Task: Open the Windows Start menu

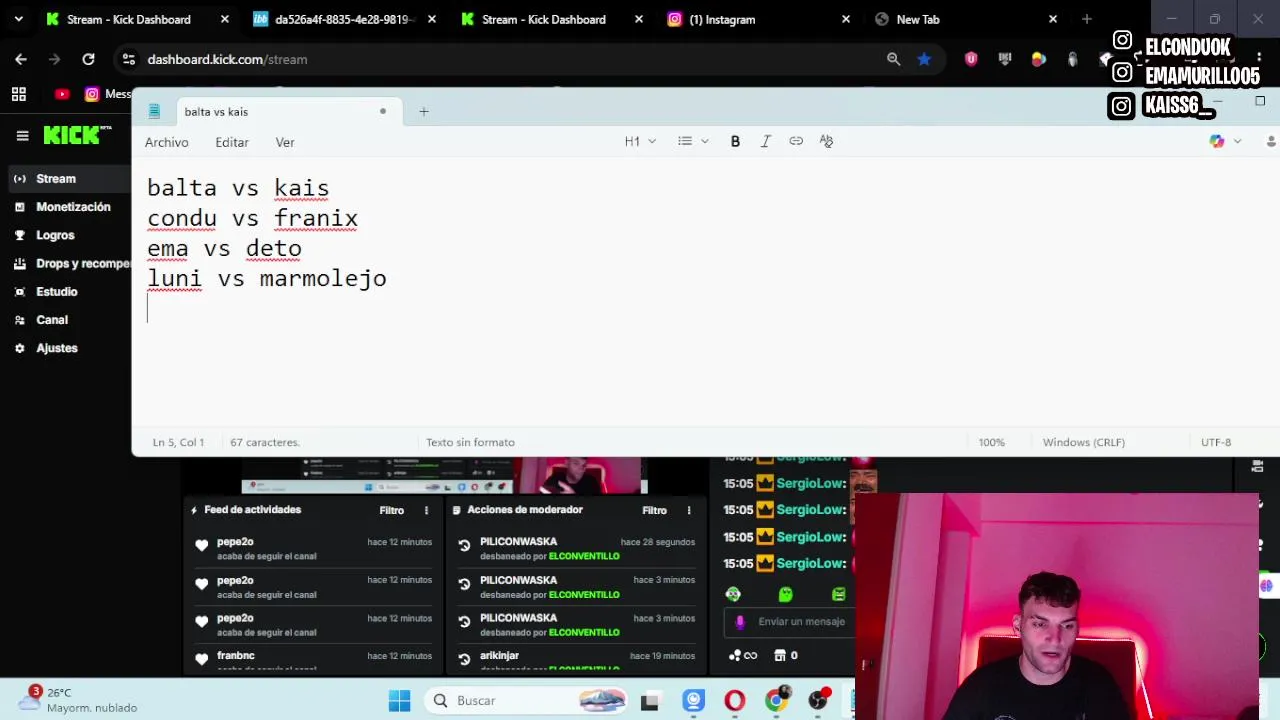Action: tap(399, 701)
